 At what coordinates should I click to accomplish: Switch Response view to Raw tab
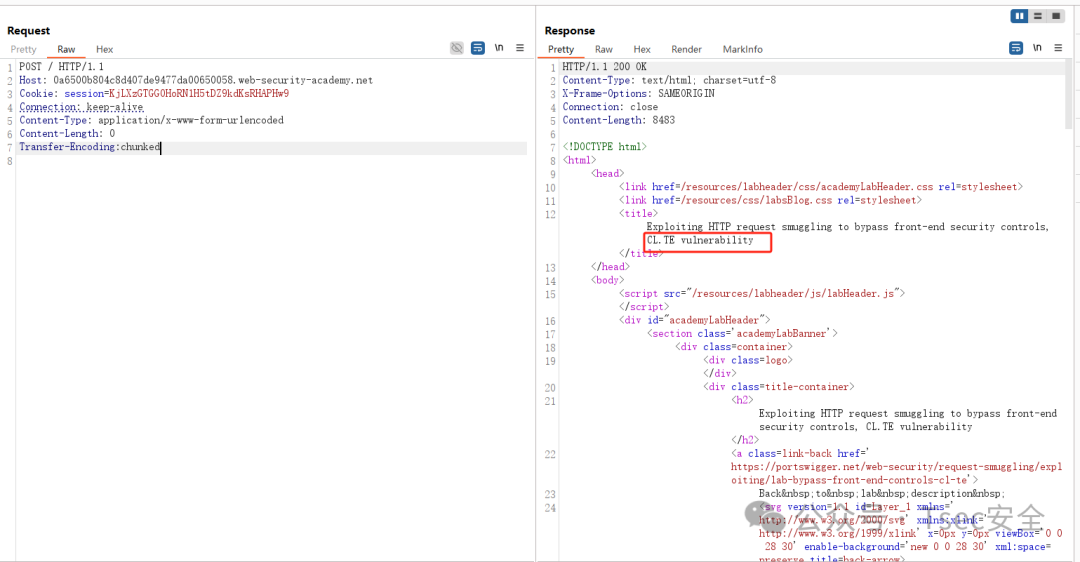point(603,50)
